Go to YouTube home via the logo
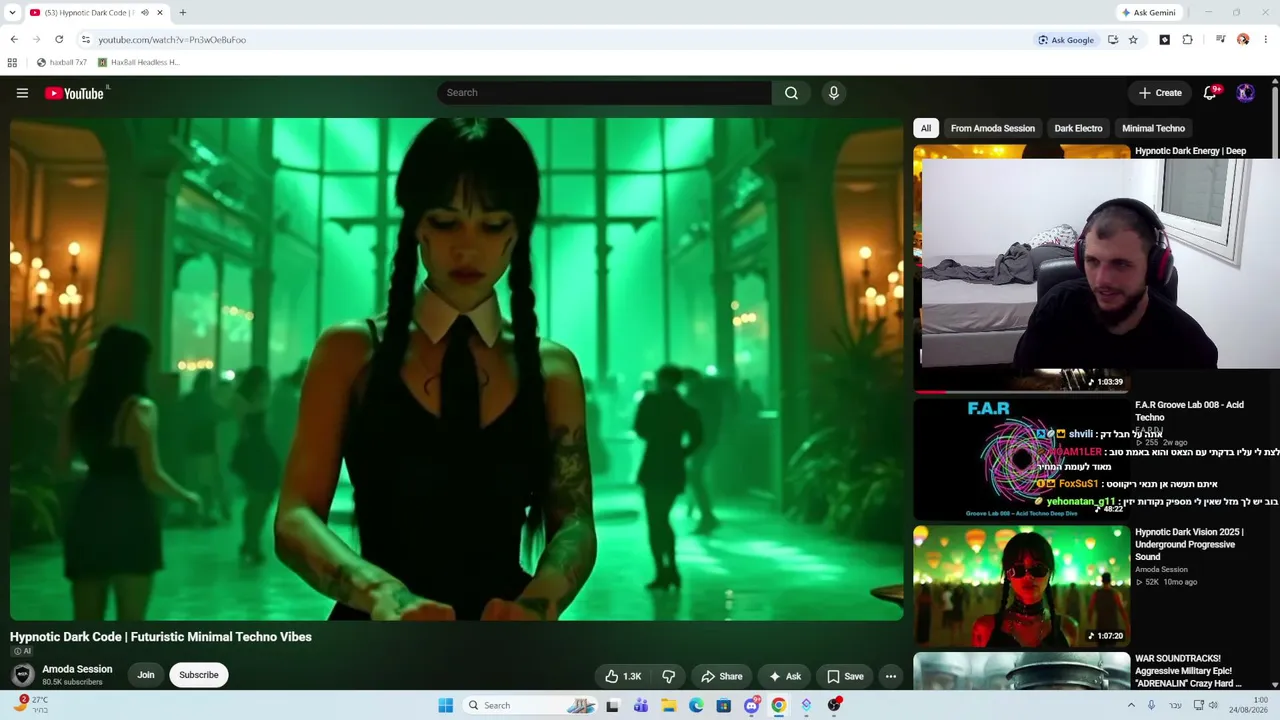The height and width of the screenshot is (720, 1280). (x=75, y=93)
